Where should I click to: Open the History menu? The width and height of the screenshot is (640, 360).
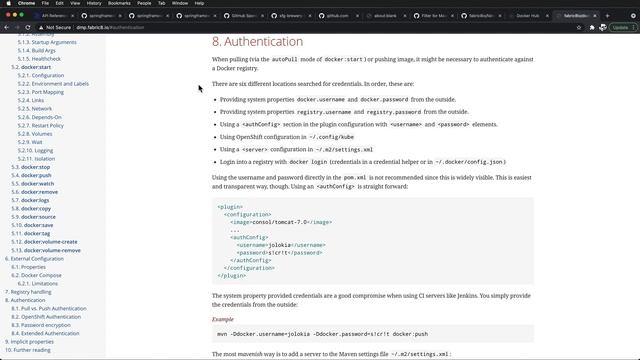[94, 3]
